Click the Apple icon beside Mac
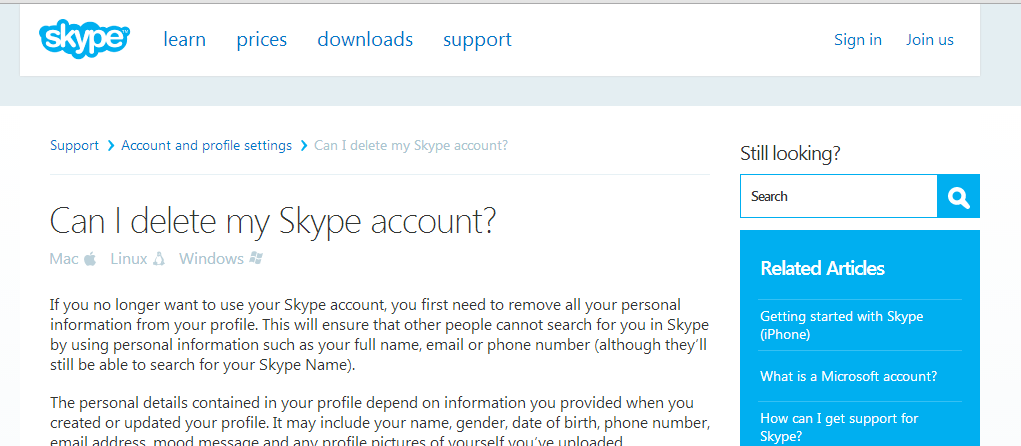The height and width of the screenshot is (446, 1021). [90, 259]
